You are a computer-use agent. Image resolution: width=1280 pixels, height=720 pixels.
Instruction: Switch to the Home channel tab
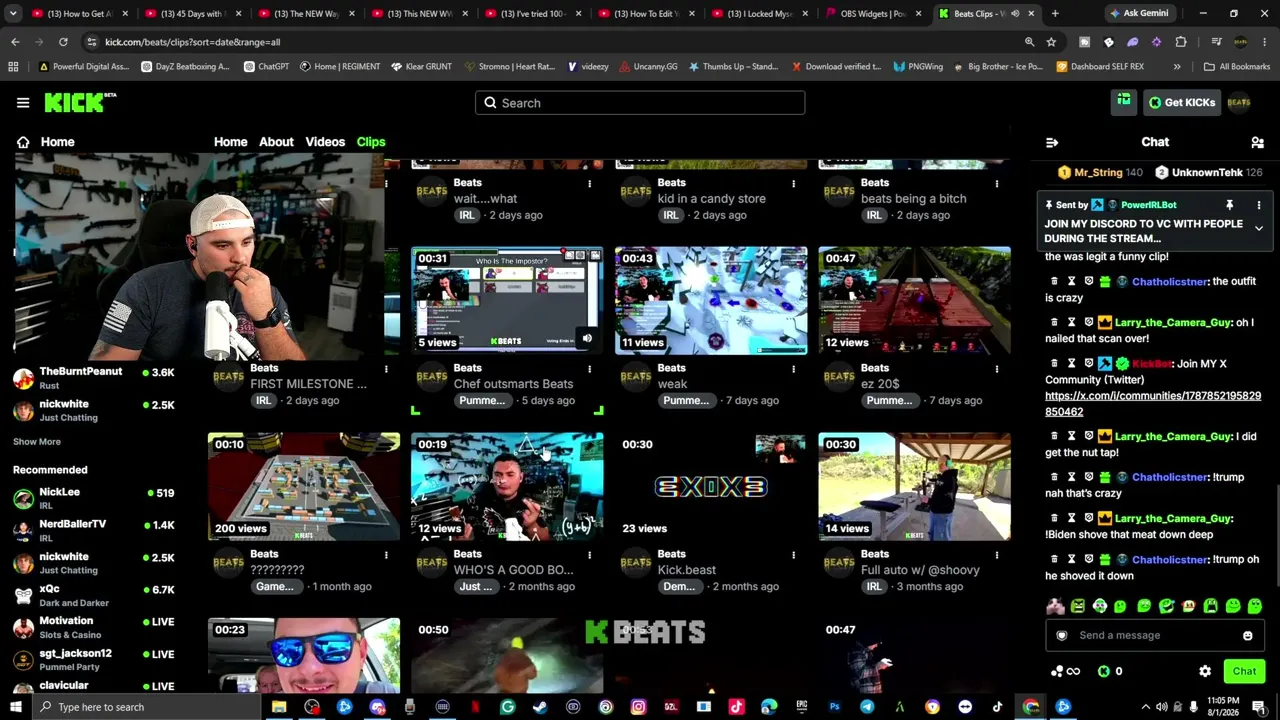coord(230,142)
